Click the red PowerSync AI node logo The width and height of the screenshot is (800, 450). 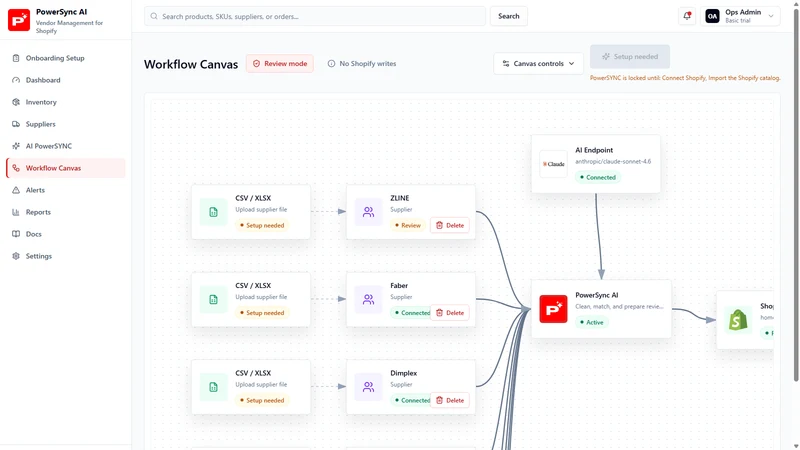point(554,309)
